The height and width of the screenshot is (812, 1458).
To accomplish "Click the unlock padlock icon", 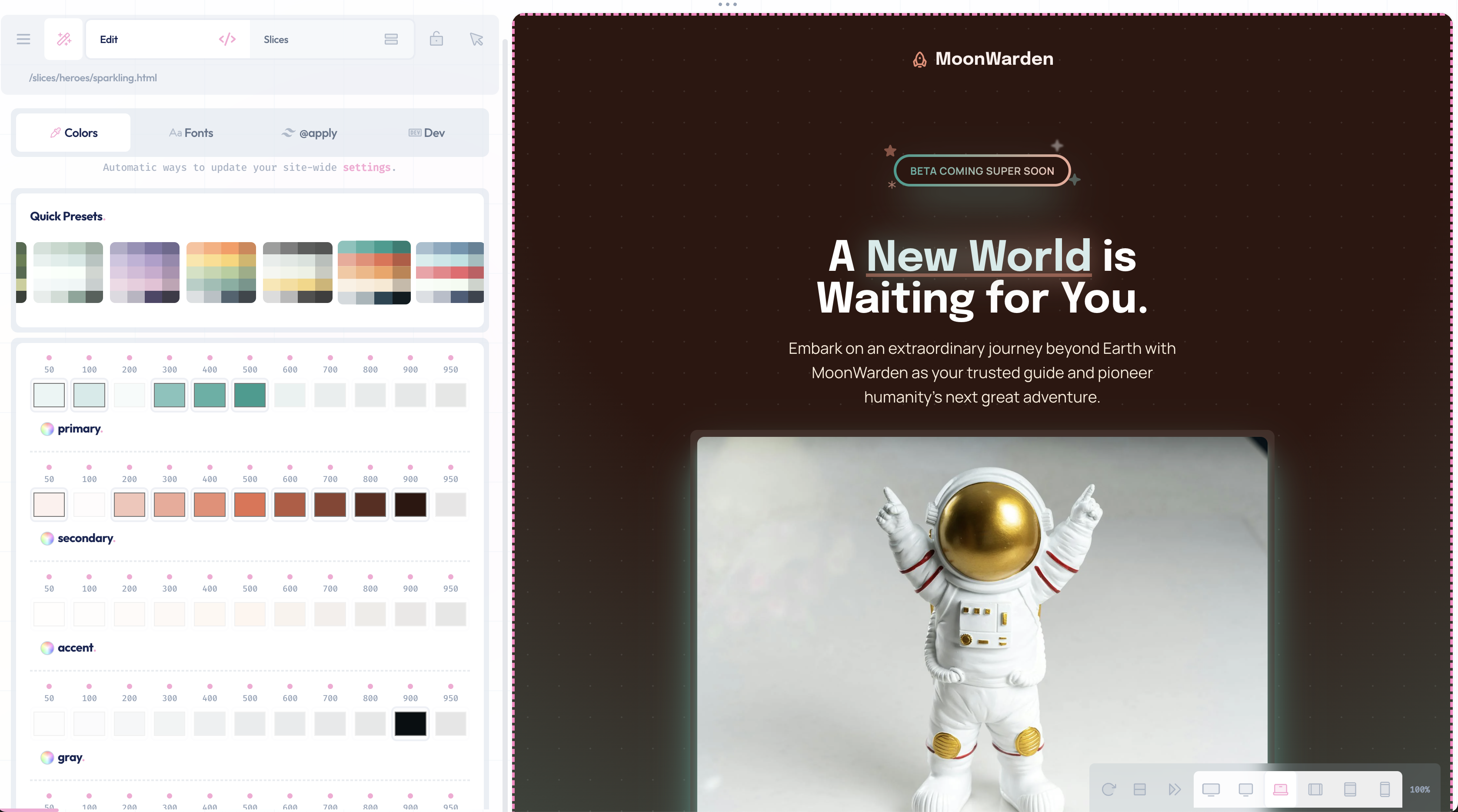I will click(436, 39).
